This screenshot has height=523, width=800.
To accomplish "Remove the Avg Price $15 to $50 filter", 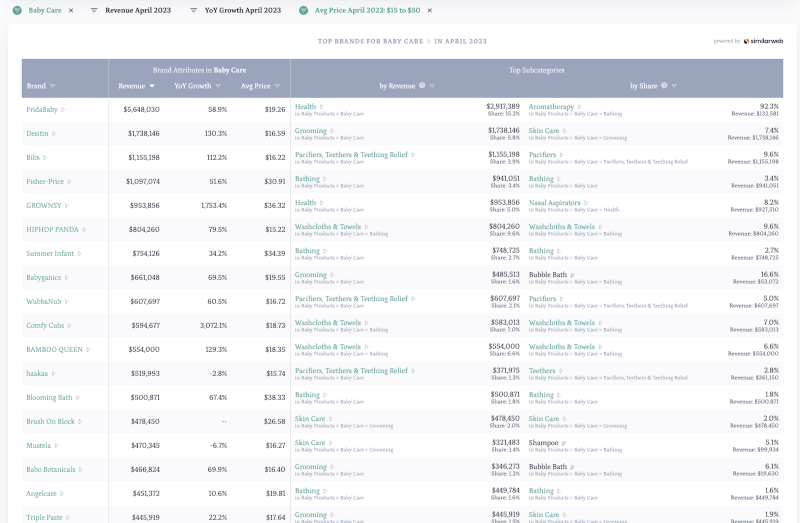I will click(429, 10).
